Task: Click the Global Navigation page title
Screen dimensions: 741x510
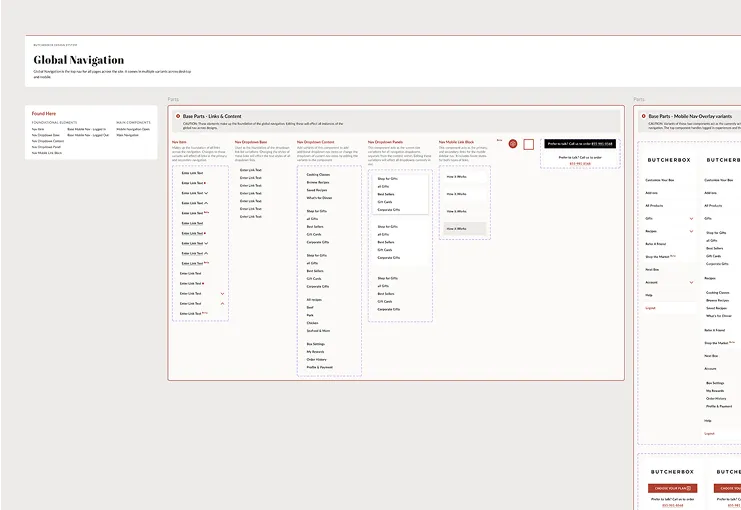Action: 78,60
